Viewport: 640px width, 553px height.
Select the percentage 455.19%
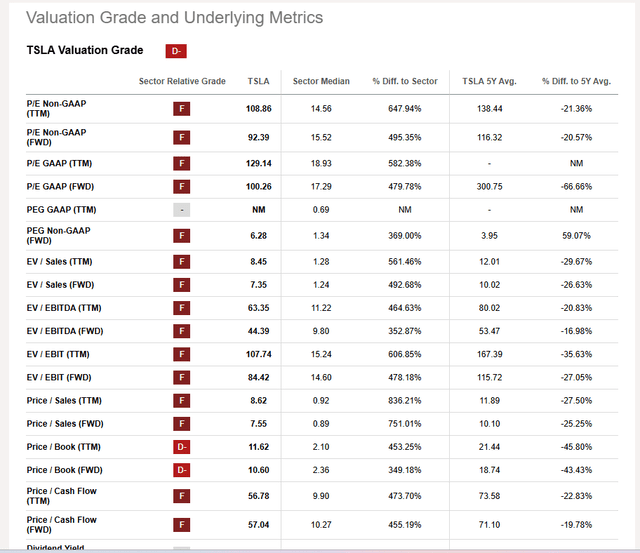click(x=405, y=525)
